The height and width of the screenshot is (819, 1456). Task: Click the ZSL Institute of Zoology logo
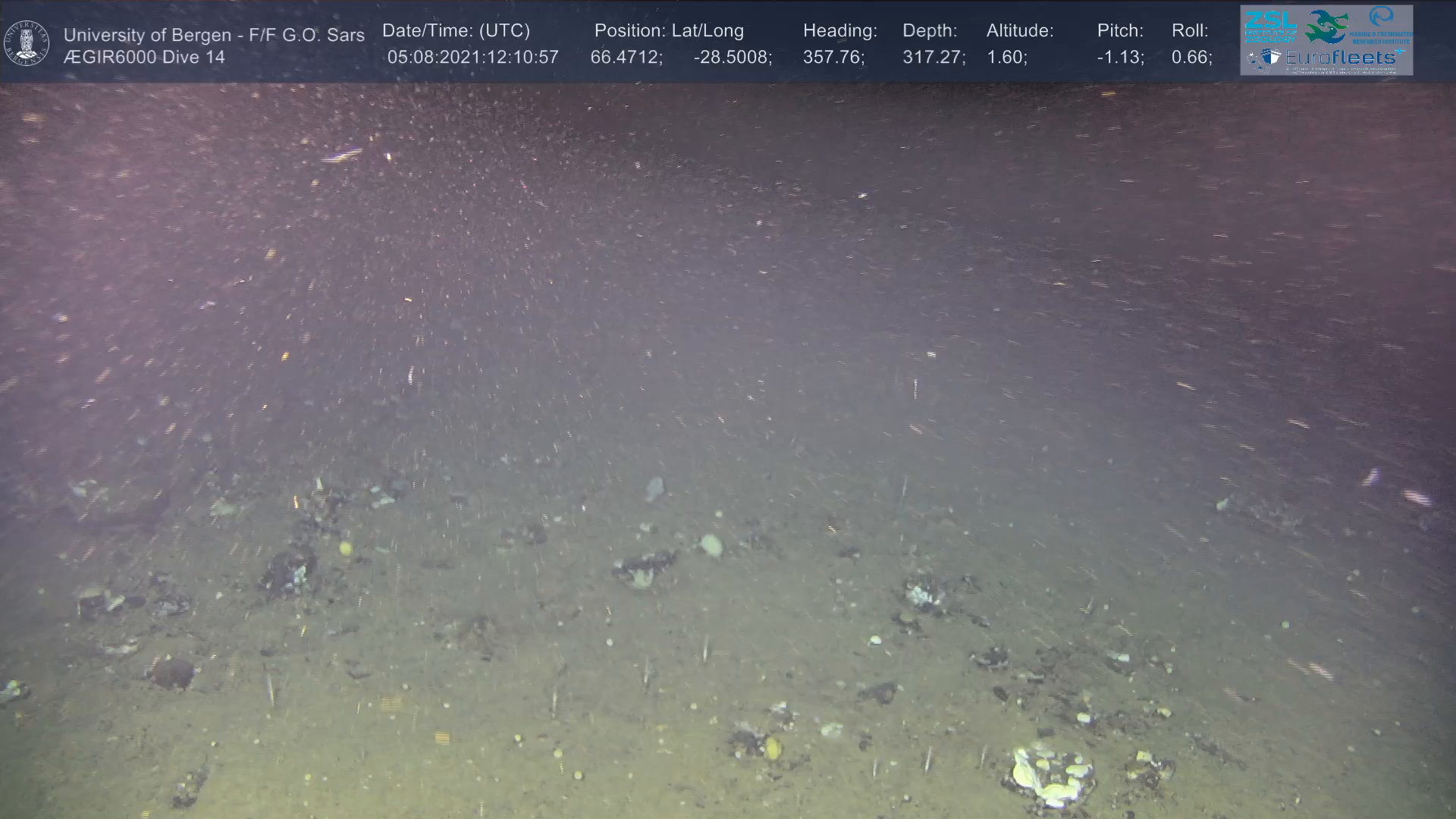[x=1270, y=27]
